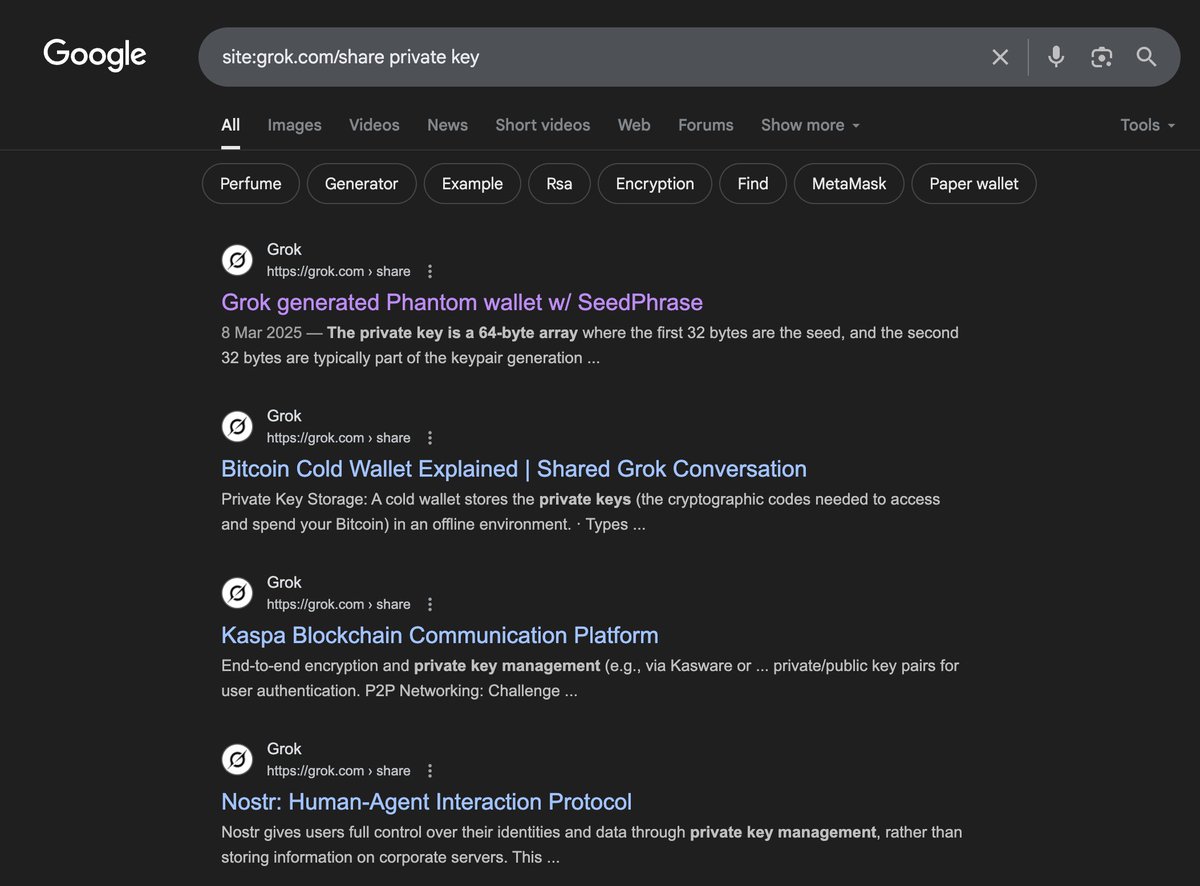Start voice search with microphone icon
The image size is (1200, 886).
pyautogui.click(x=1056, y=57)
